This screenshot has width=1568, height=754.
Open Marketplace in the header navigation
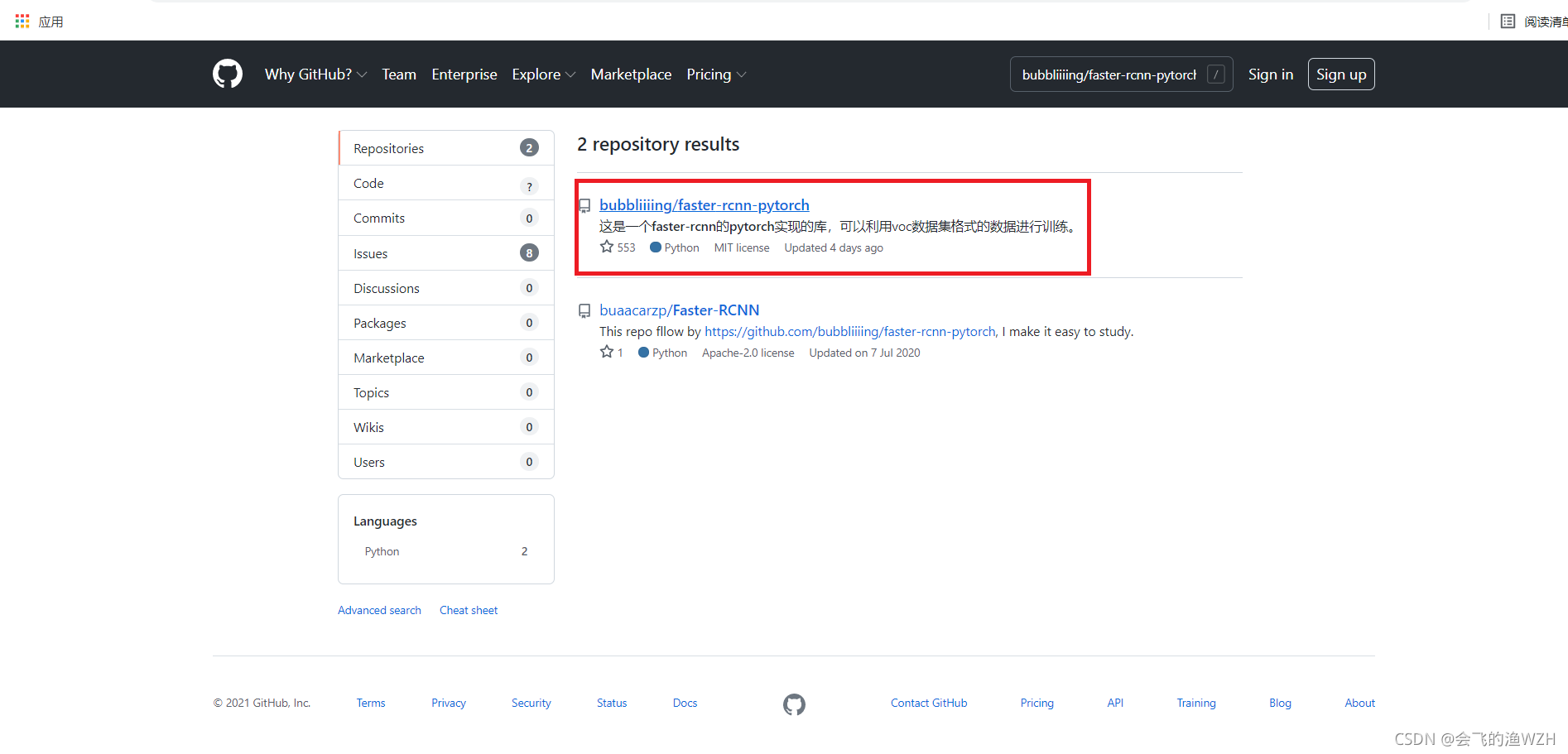pyautogui.click(x=631, y=74)
